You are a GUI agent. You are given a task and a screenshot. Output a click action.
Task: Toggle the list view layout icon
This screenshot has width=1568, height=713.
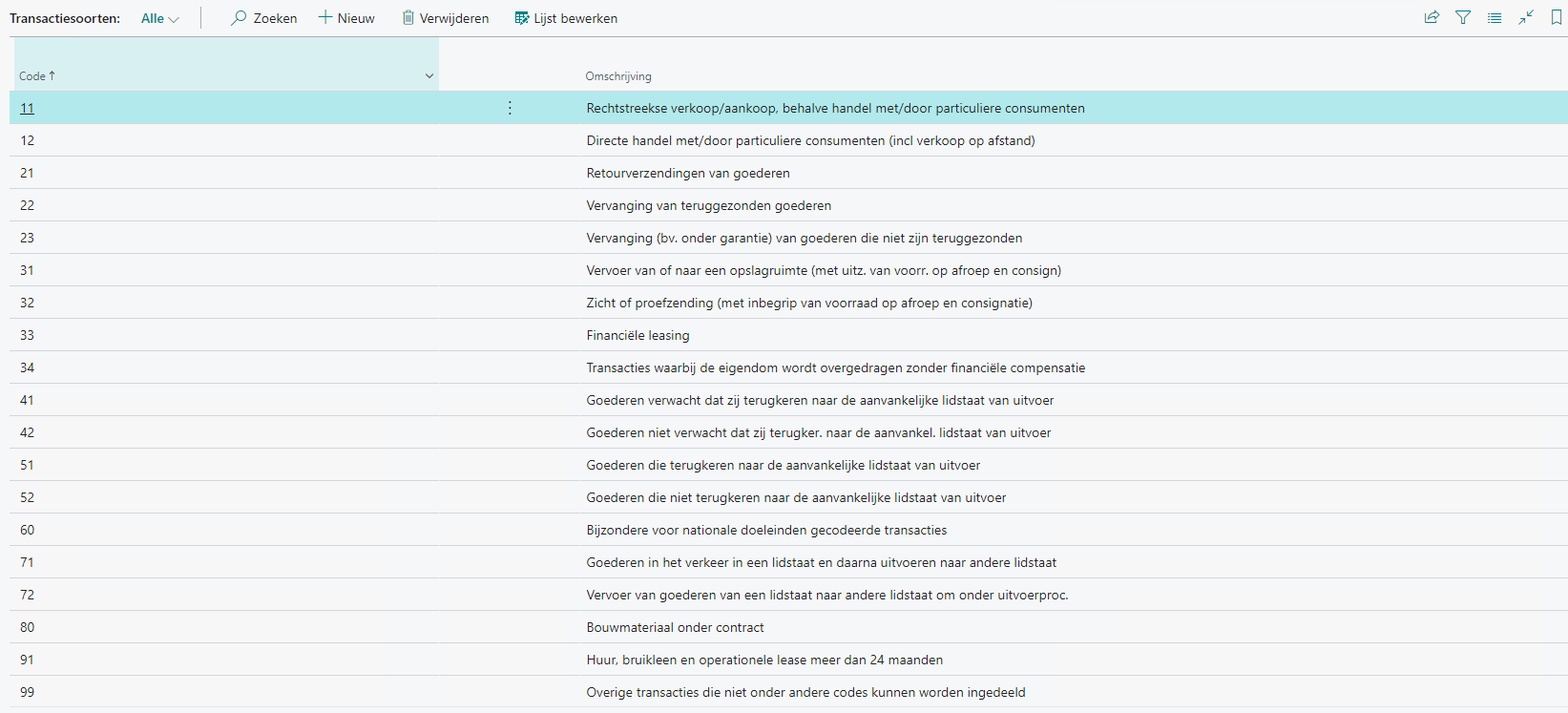click(x=1495, y=17)
